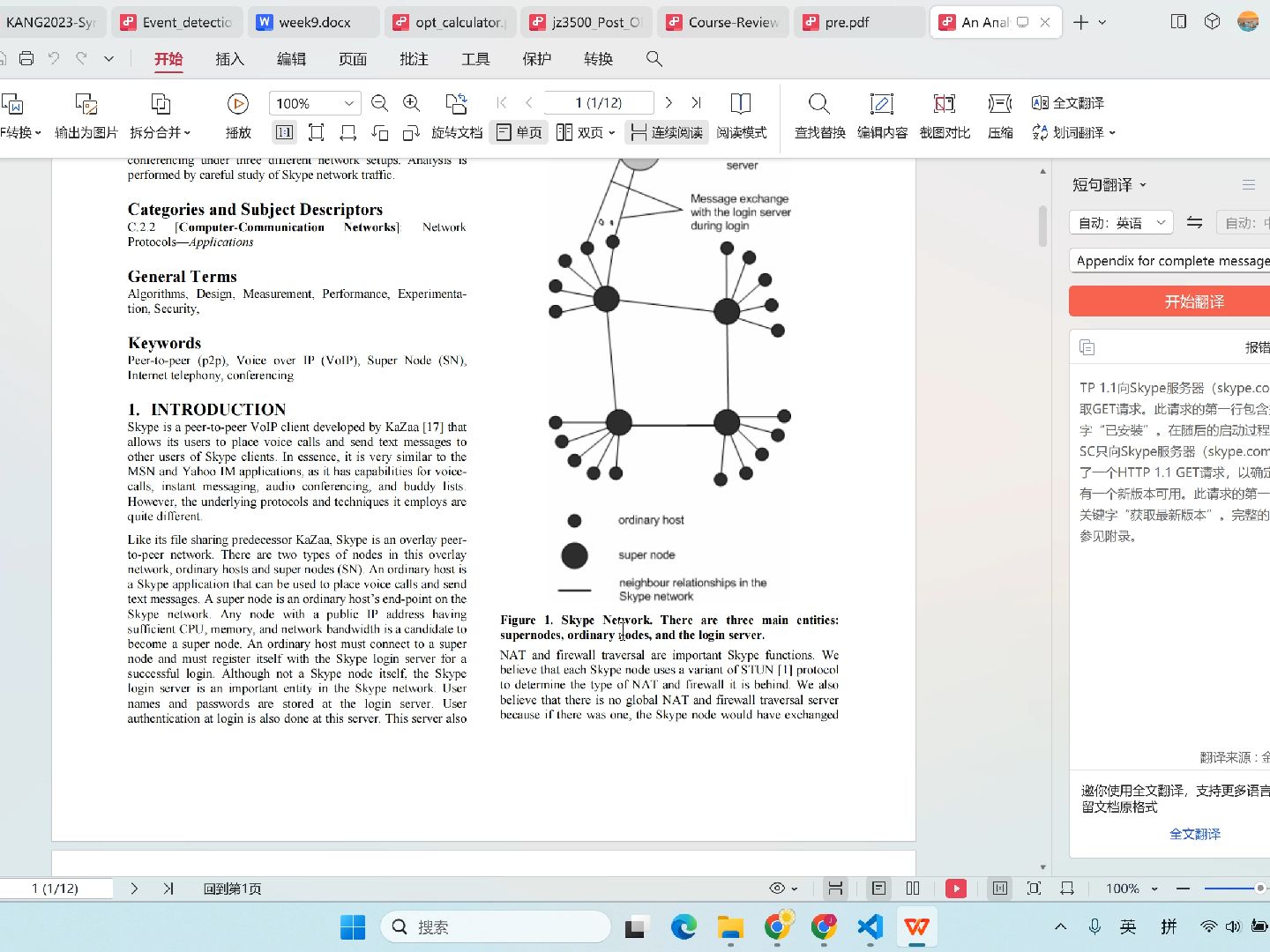This screenshot has height=952, width=1270.
Task: Click the redo arrow in the quick toolbar
Action: (x=81, y=59)
